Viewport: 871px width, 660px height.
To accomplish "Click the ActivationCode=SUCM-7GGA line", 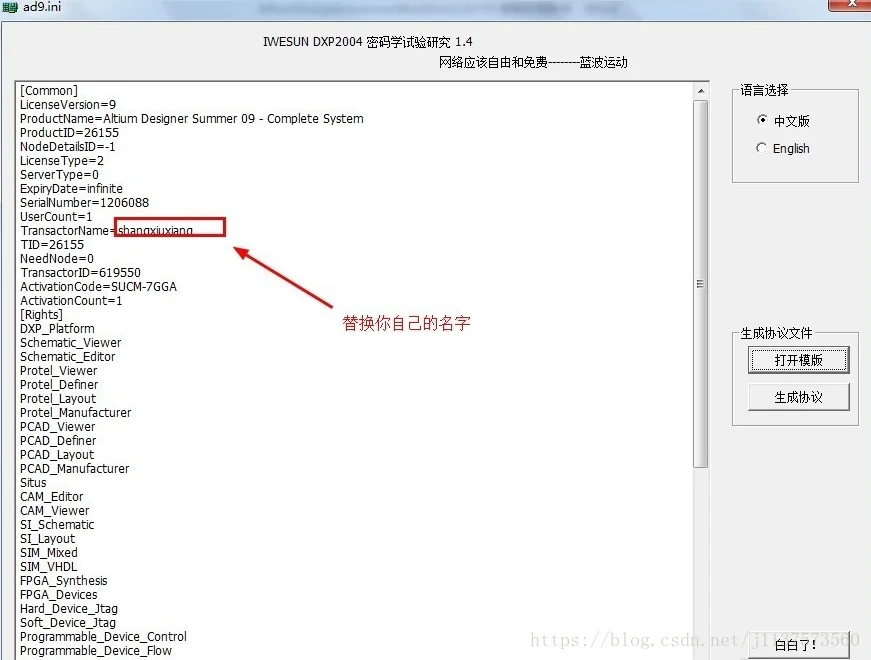I will point(98,287).
